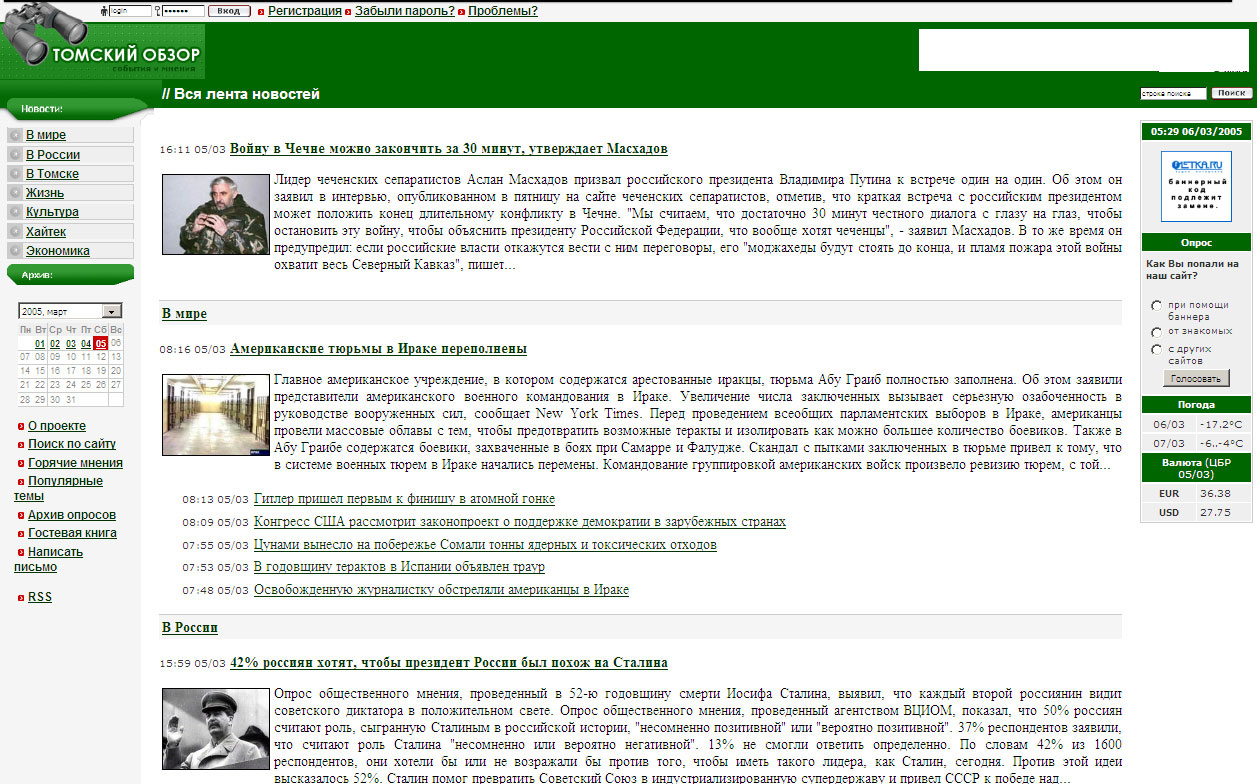This screenshot has height=784, width=1257.
Task: Click the key icon beside password field
Action: pyautogui.click(x=157, y=11)
